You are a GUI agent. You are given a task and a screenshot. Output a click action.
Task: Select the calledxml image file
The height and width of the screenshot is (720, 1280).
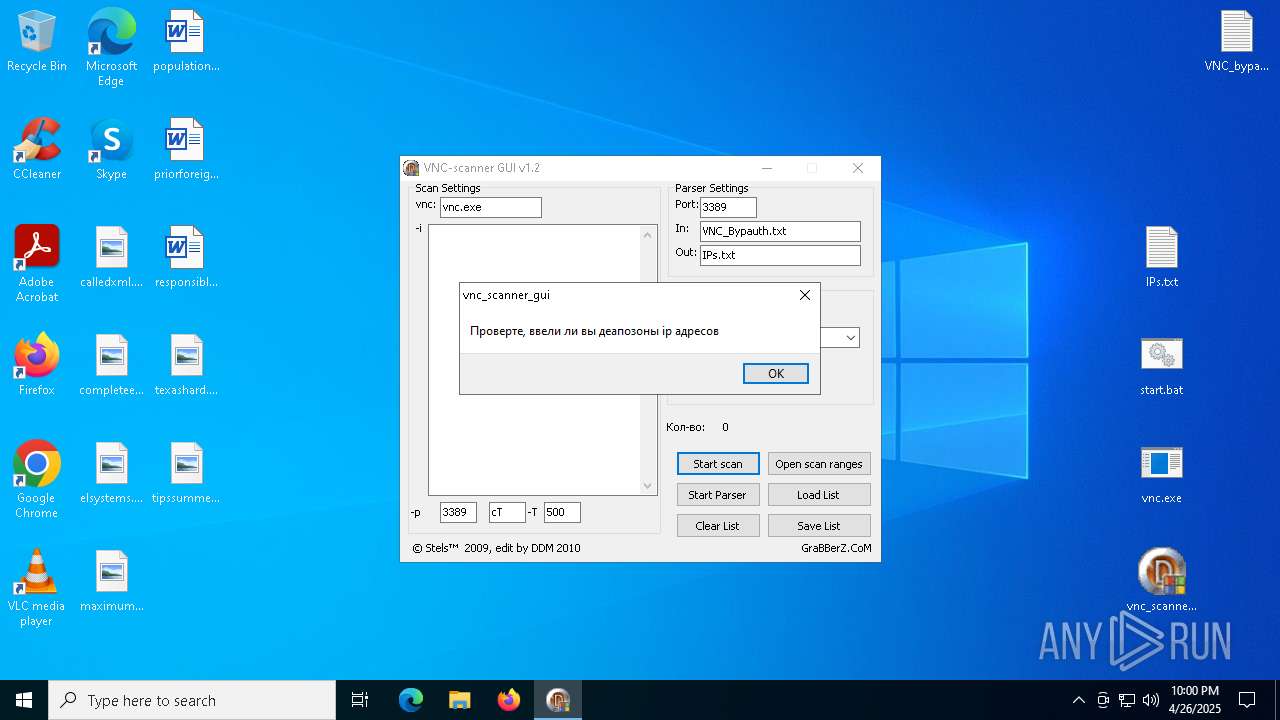click(111, 258)
